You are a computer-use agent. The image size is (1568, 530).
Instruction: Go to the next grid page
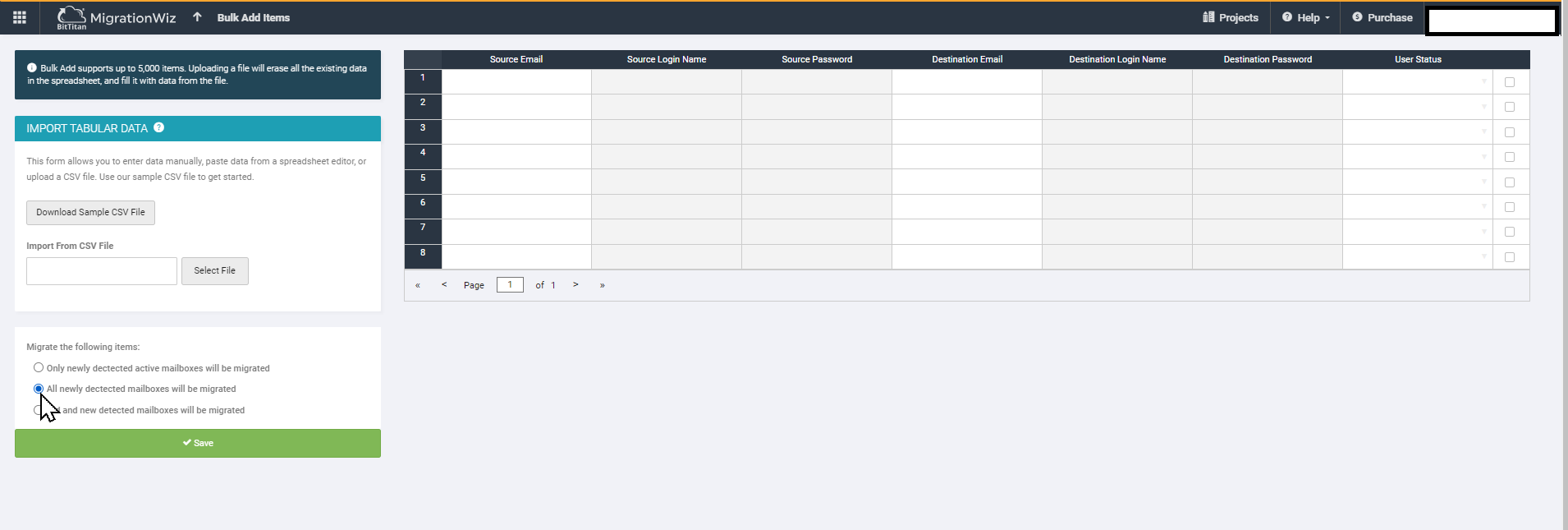pos(575,284)
